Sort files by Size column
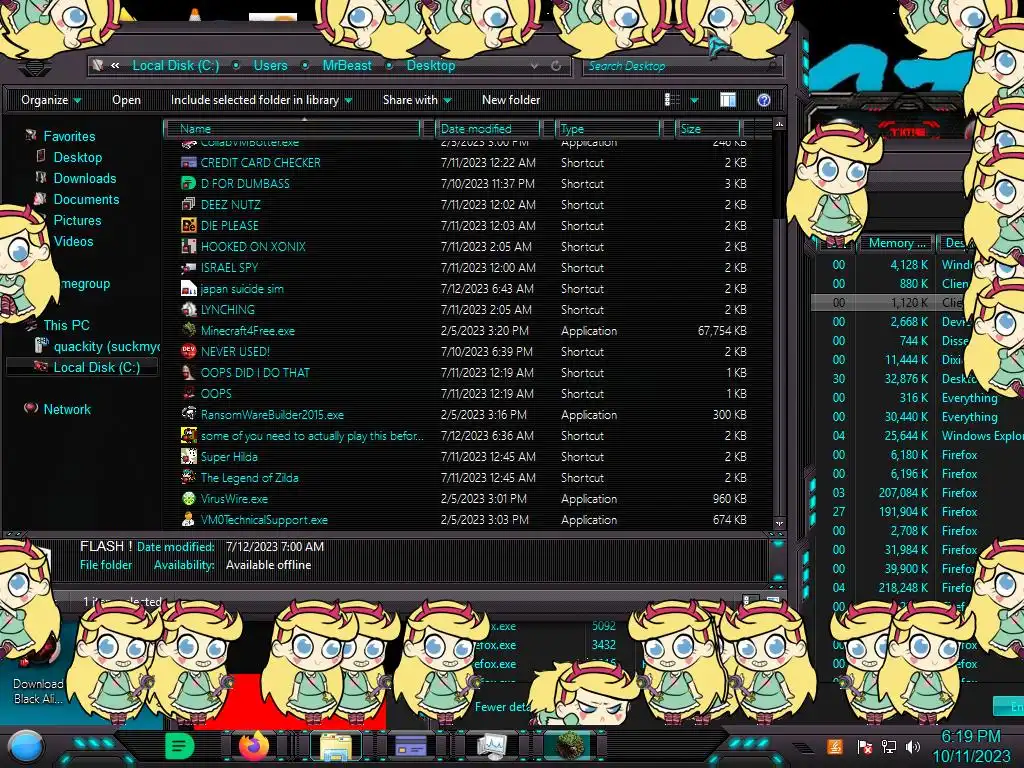This screenshot has height=768, width=1024. click(709, 129)
